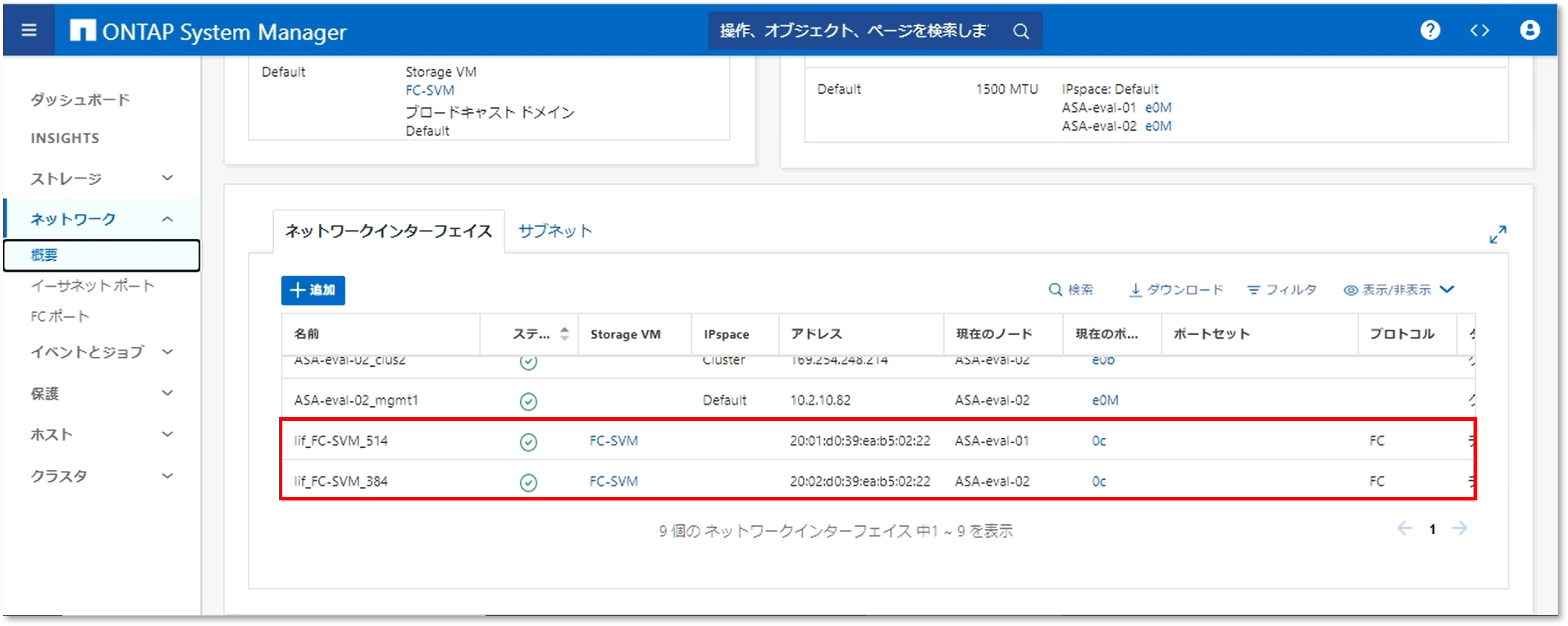Sort by the ステ... status column arrows
The height and width of the screenshot is (626, 1568).
[564, 333]
